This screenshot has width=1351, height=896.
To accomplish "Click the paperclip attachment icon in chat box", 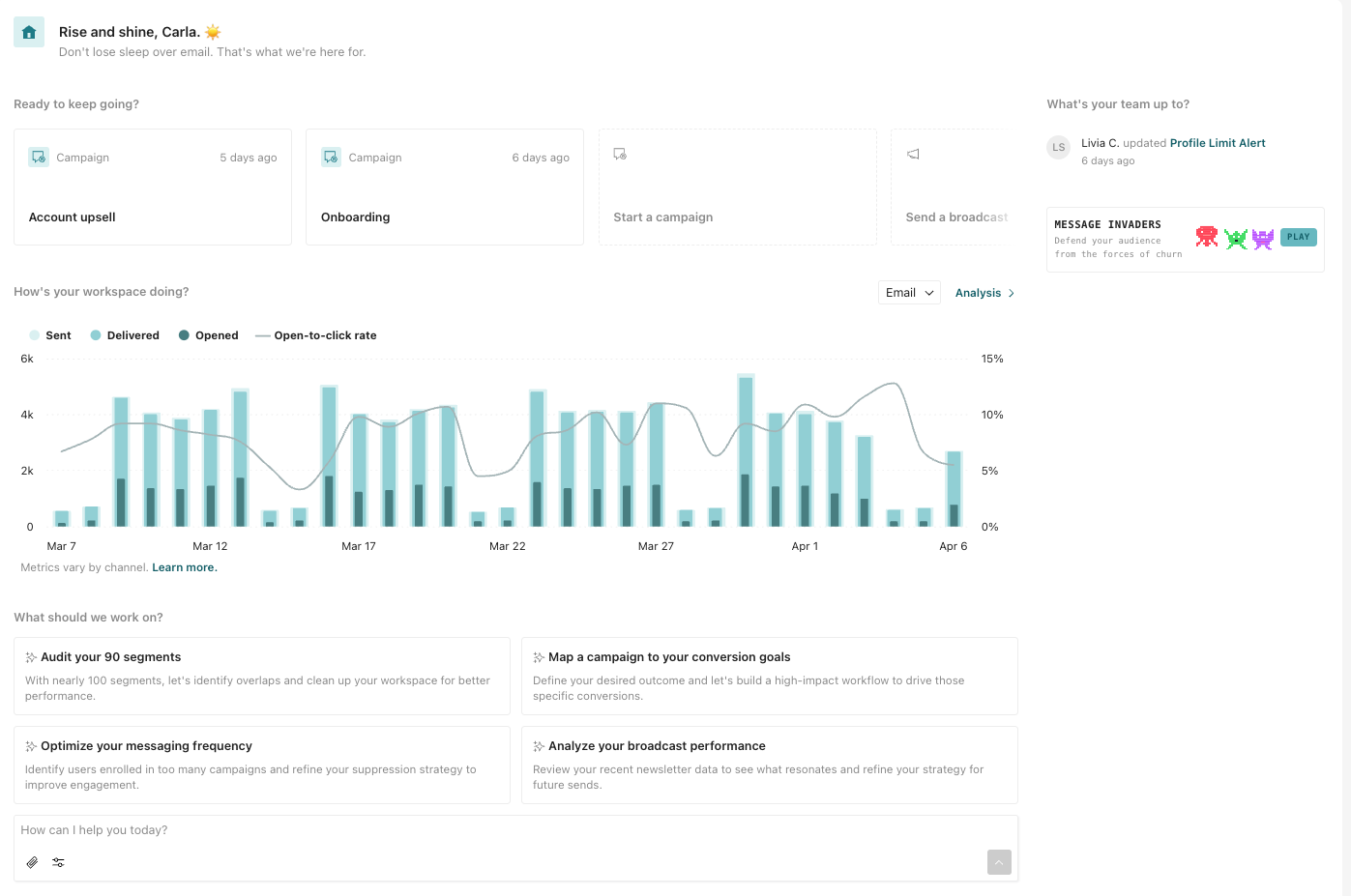I will (x=32, y=861).
